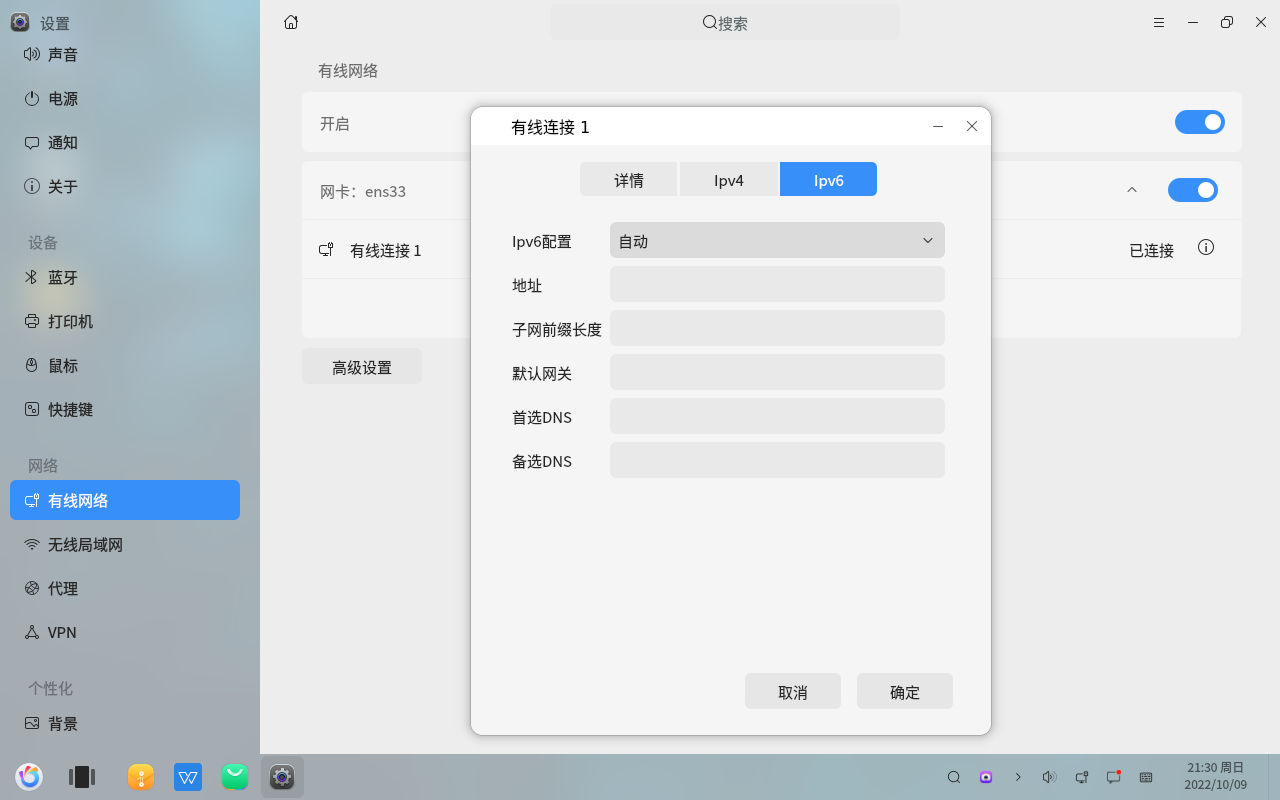Click the 默认网关 input field

coord(777,372)
